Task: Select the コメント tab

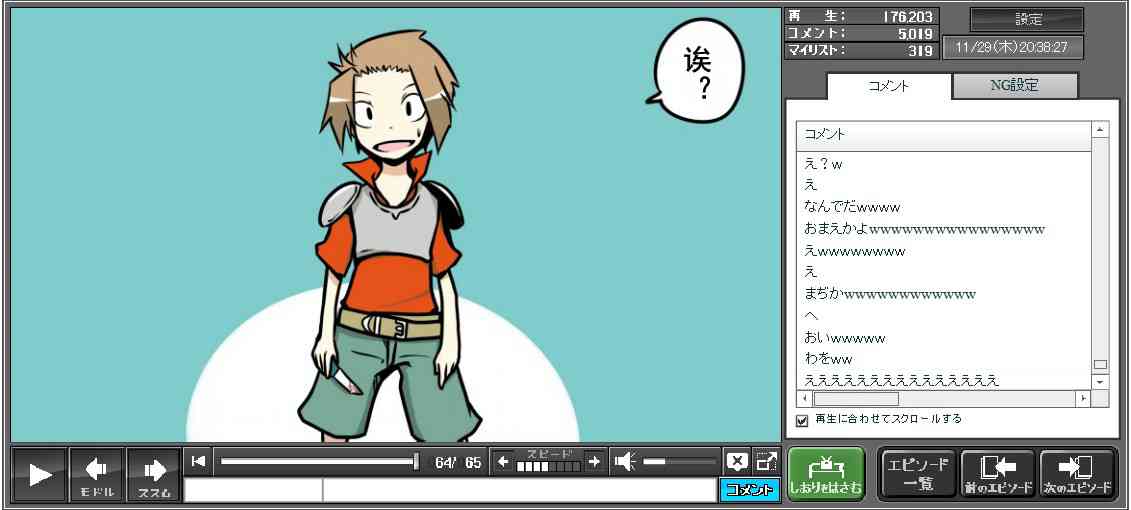Action: click(888, 86)
